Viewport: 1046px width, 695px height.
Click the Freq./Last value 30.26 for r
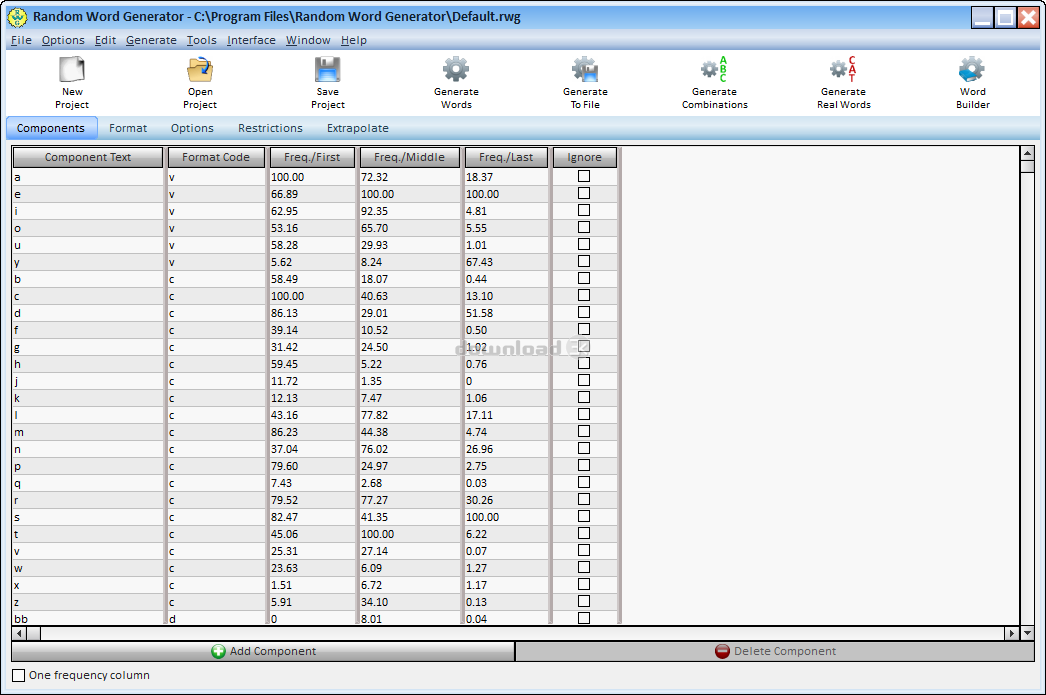(506, 500)
